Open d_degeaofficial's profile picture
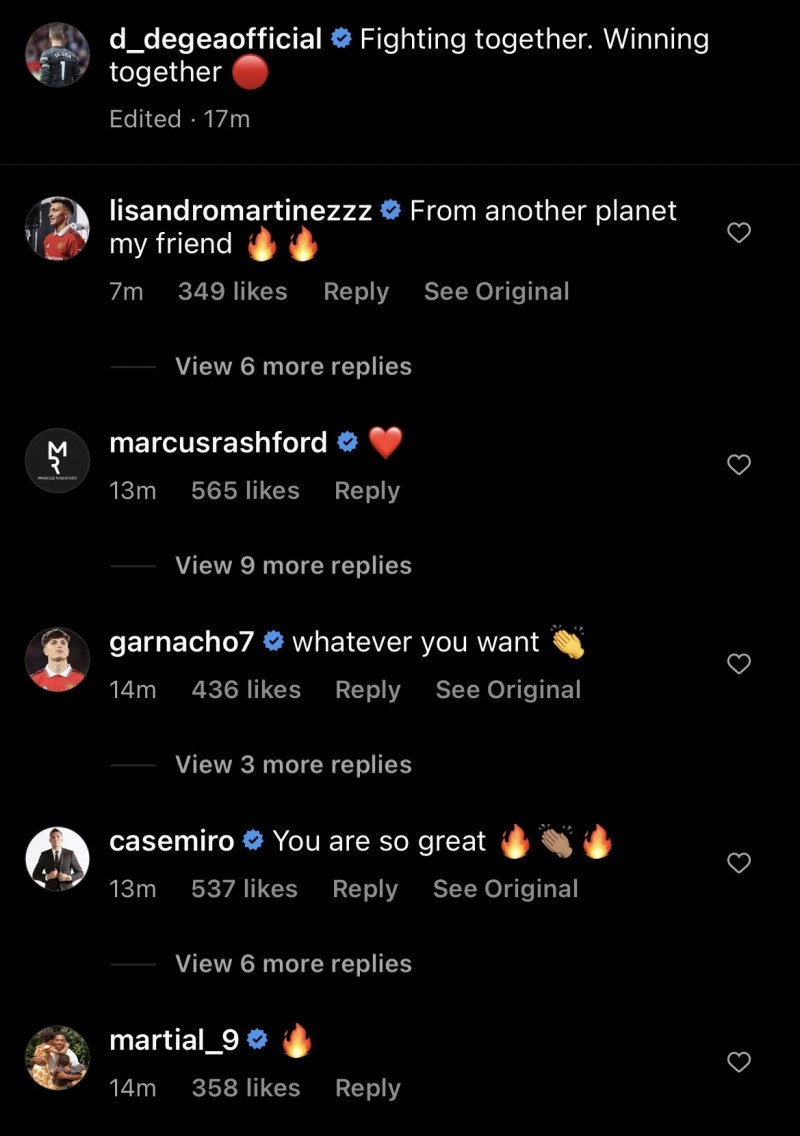This screenshot has width=800, height=1136. 57,54
